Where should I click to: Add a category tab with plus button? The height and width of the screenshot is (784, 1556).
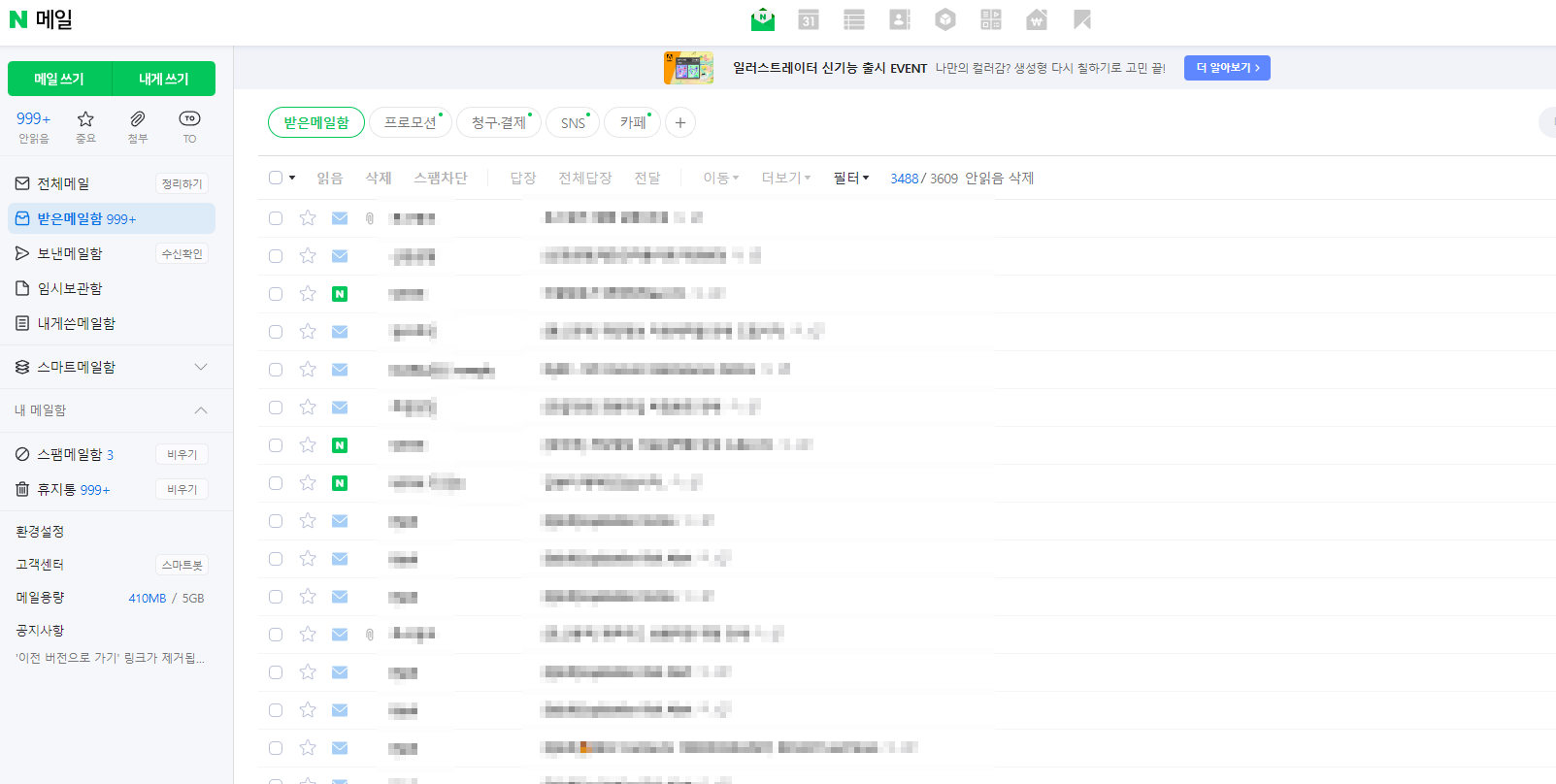(680, 122)
